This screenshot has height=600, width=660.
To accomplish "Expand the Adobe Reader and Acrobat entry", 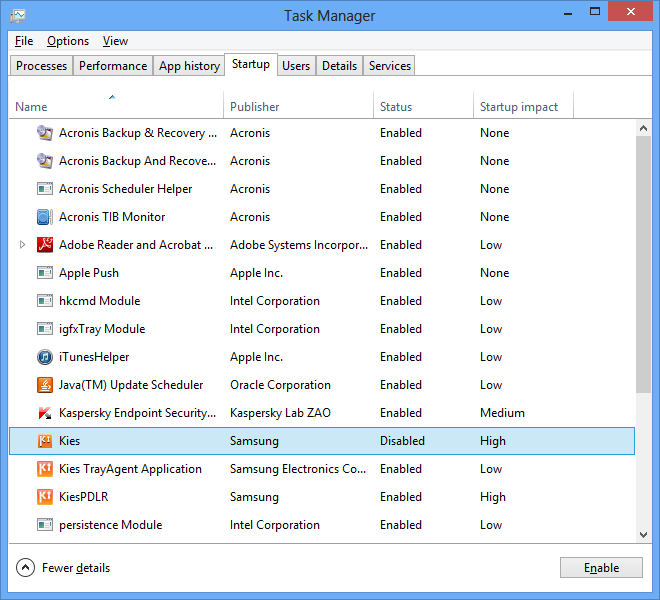I will (x=23, y=245).
